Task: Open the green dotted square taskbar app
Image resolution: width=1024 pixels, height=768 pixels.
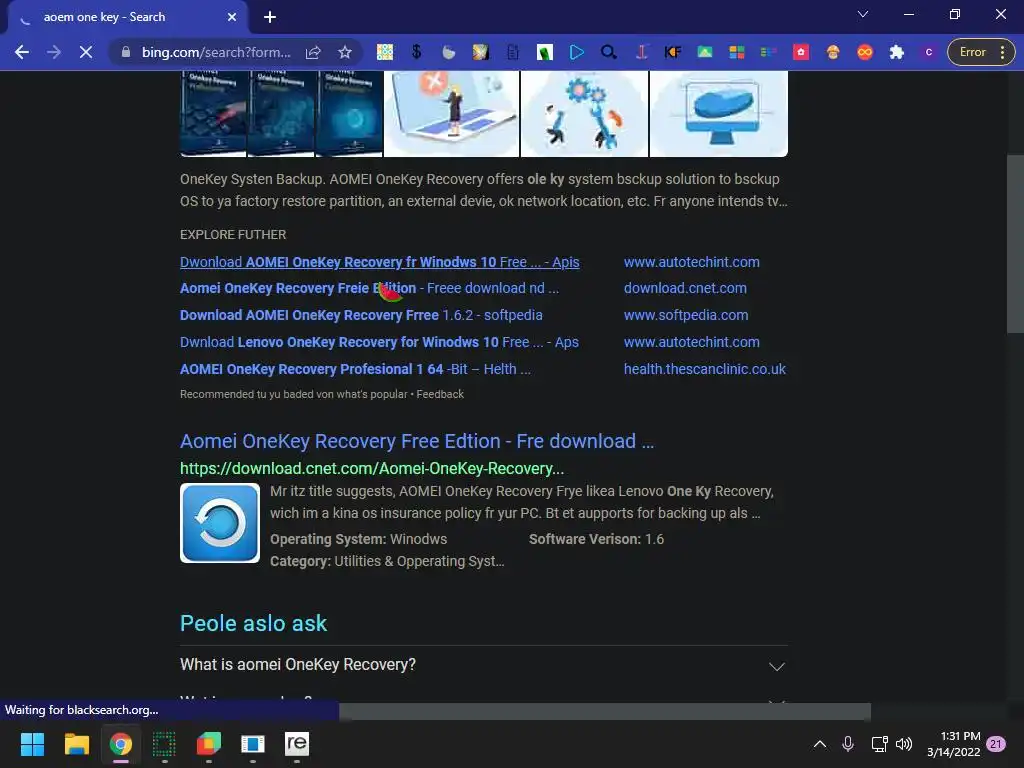Action: pos(165,744)
